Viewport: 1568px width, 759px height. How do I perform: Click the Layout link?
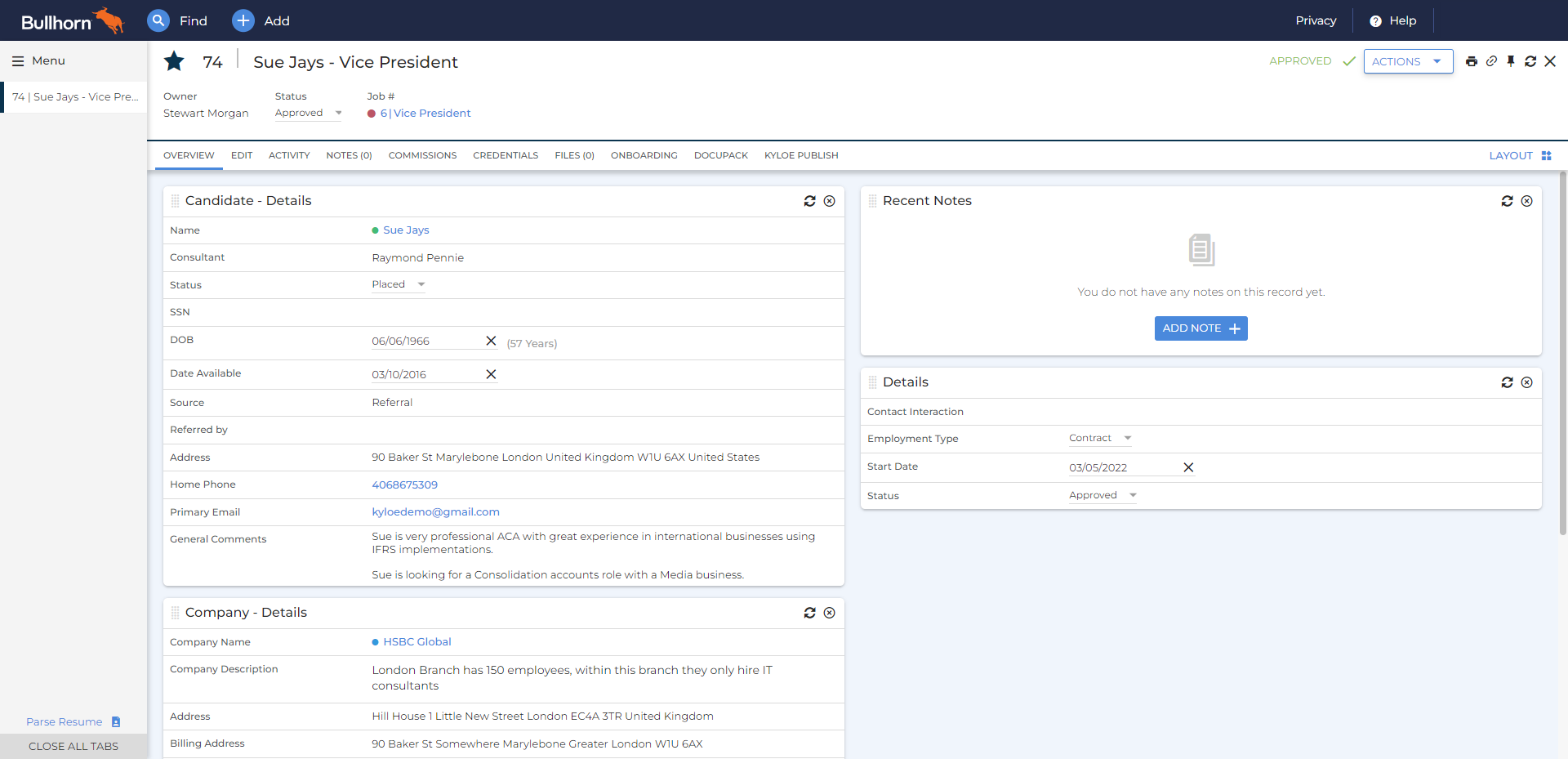(1511, 155)
